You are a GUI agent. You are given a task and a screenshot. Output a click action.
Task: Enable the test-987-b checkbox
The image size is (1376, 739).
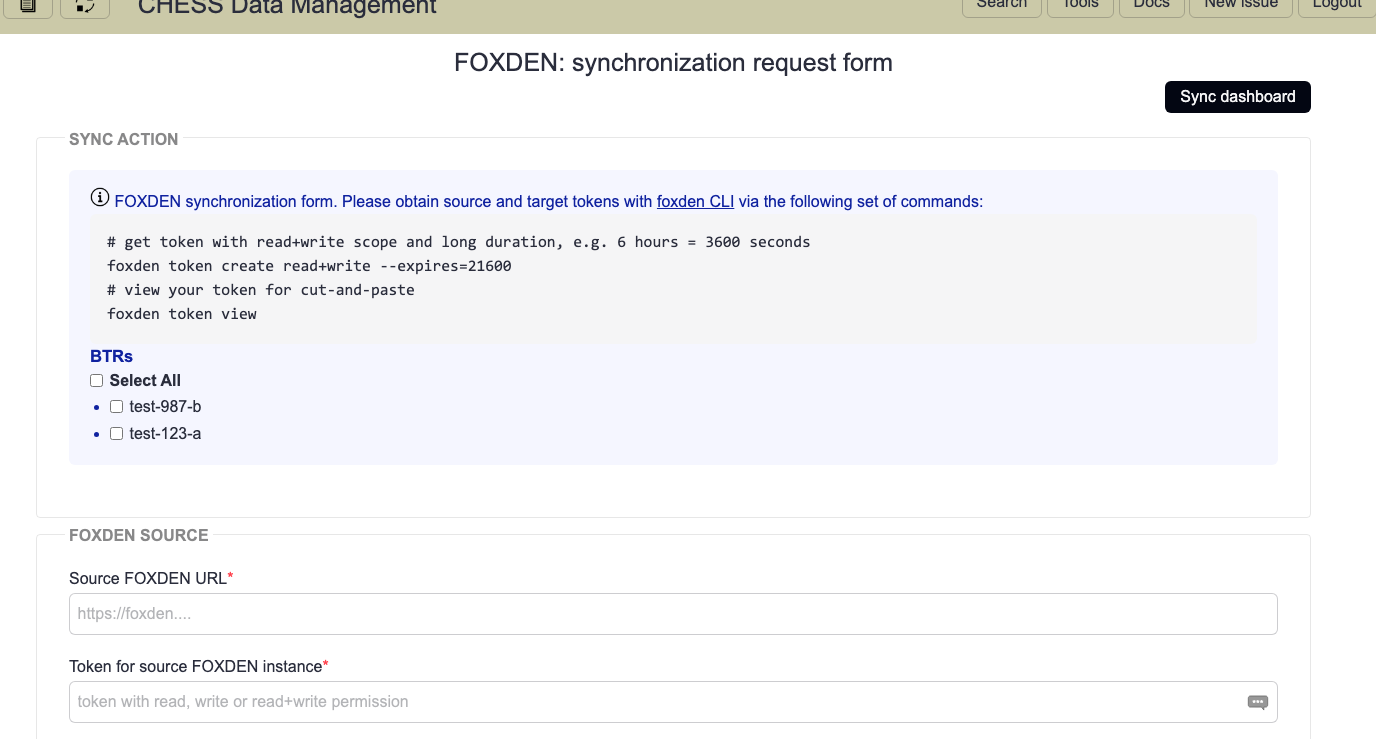click(116, 407)
